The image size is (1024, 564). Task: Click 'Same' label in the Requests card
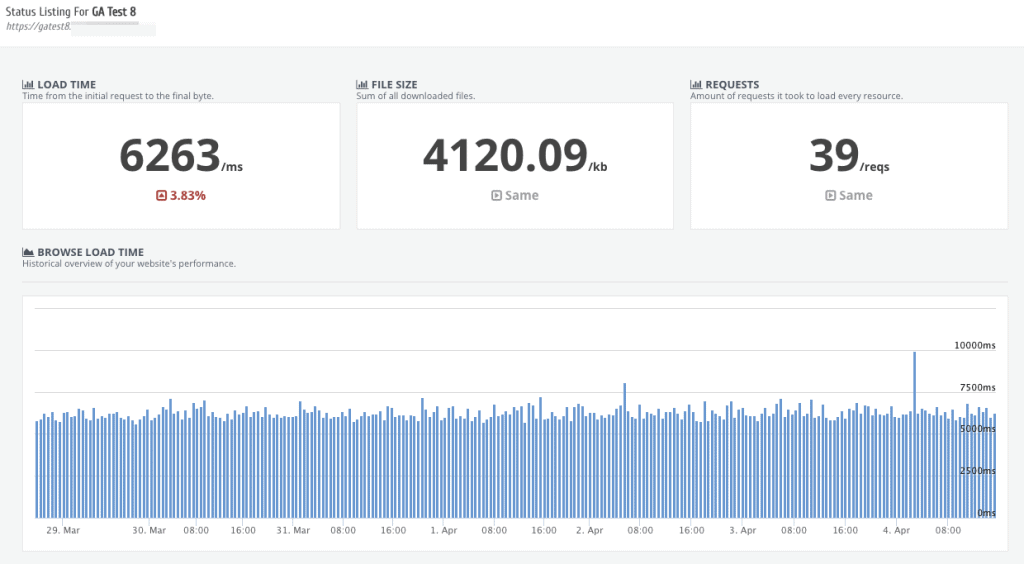pos(856,195)
